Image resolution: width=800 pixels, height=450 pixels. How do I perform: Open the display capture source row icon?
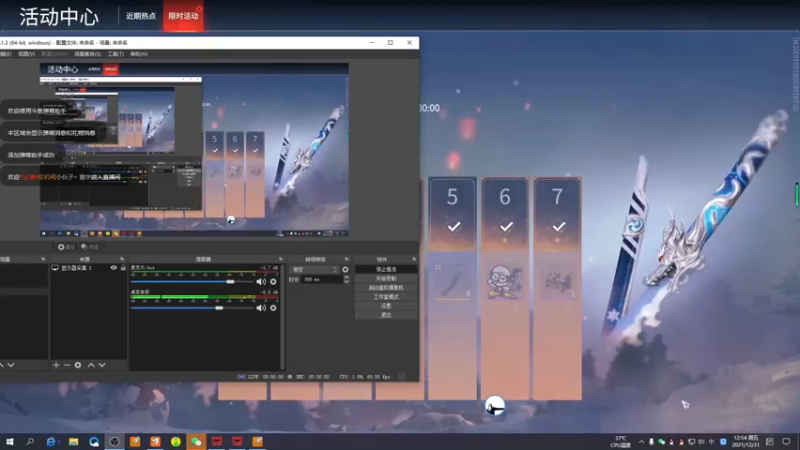click(55, 268)
